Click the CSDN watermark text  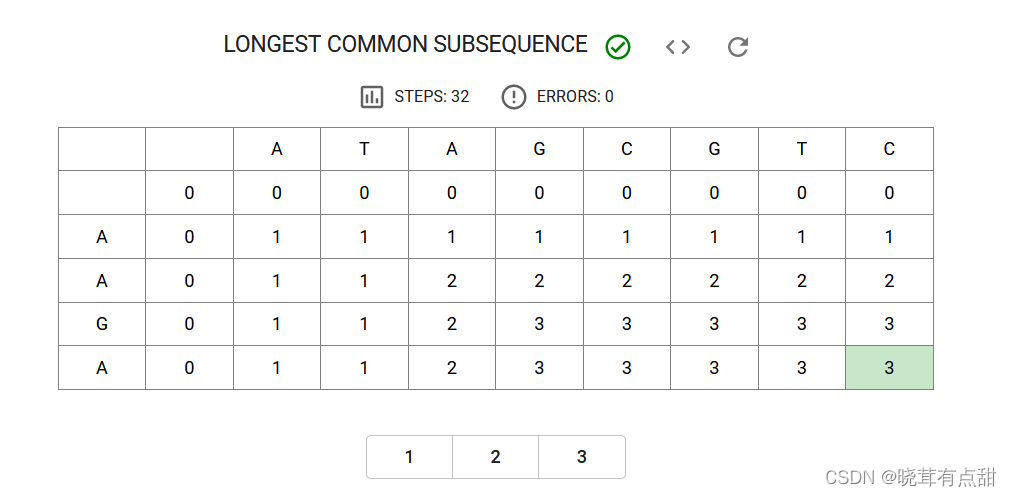pyautogui.click(x=911, y=478)
